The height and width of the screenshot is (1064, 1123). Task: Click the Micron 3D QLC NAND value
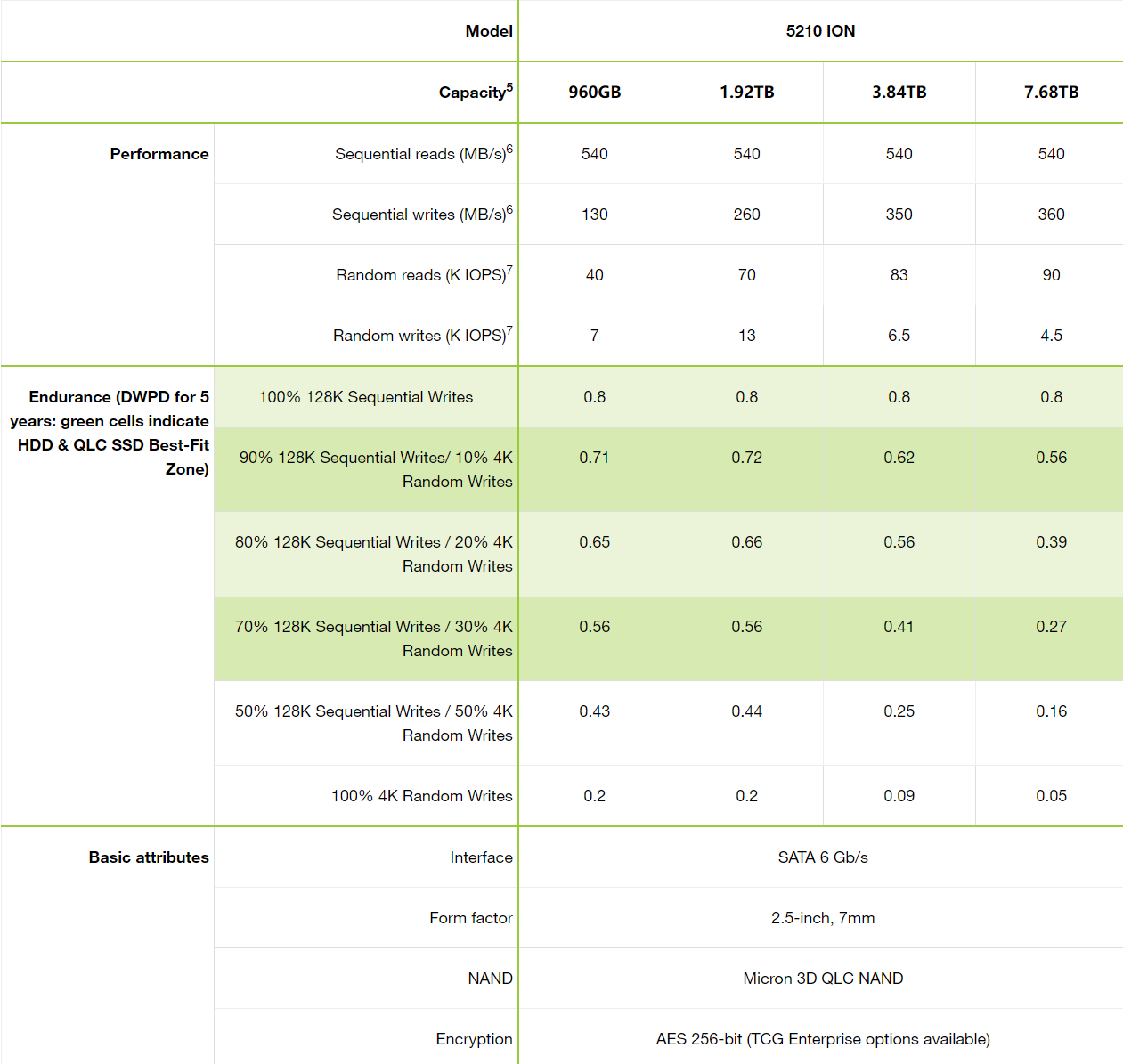(822, 979)
